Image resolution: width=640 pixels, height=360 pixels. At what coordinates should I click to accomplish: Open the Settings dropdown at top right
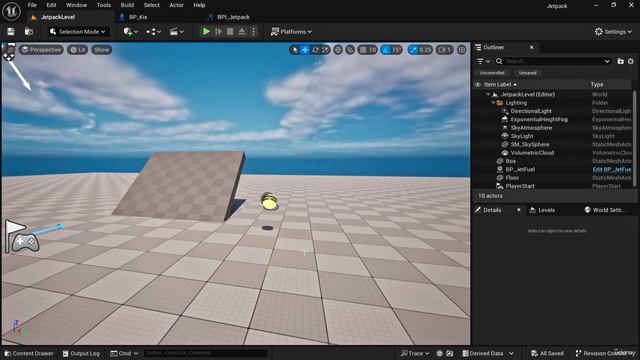tap(613, 31)
